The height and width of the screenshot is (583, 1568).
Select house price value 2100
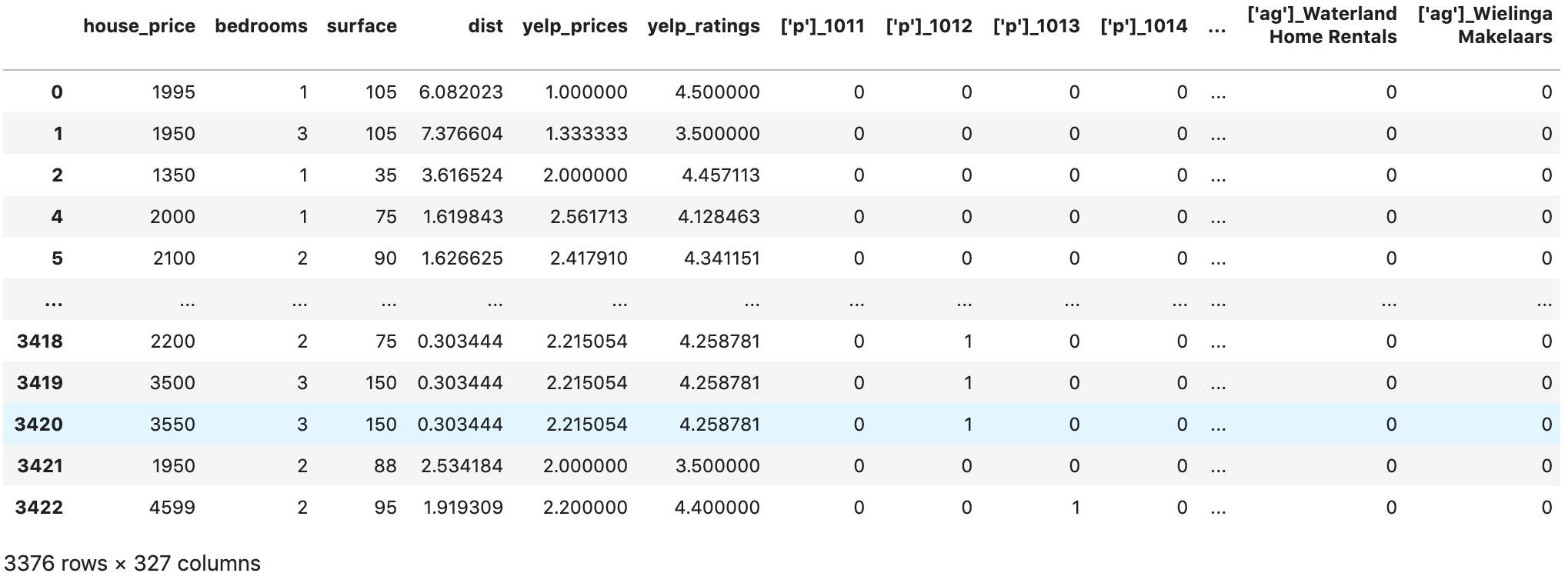pos(174,258)
